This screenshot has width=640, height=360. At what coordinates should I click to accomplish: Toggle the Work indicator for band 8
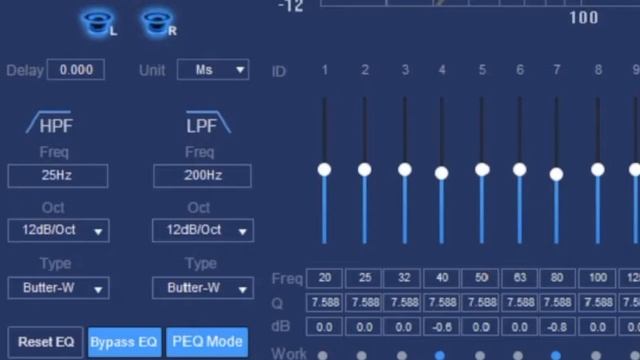click(x=596, y=356)
